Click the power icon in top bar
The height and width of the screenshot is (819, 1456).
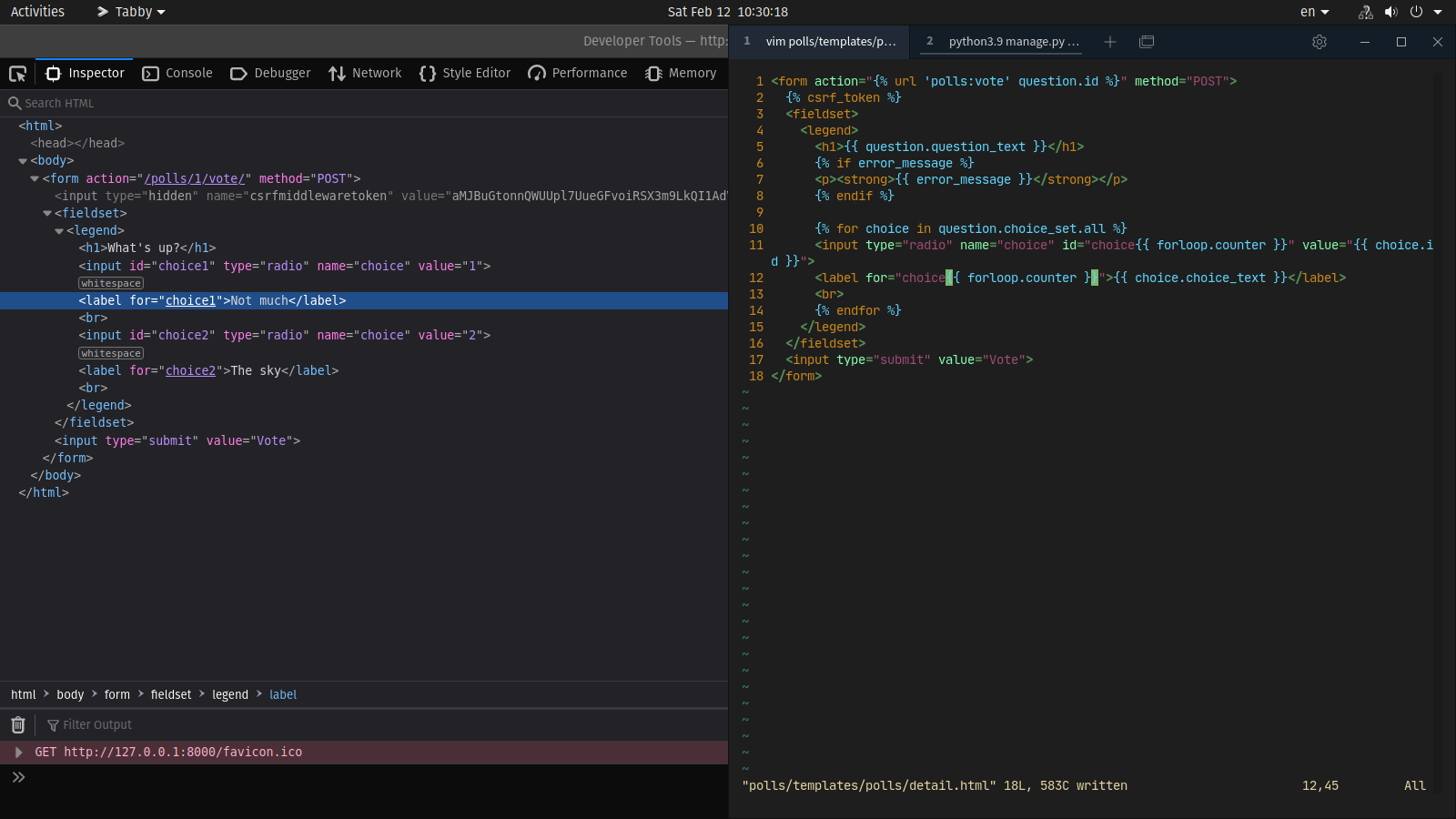click(1416, 12)
